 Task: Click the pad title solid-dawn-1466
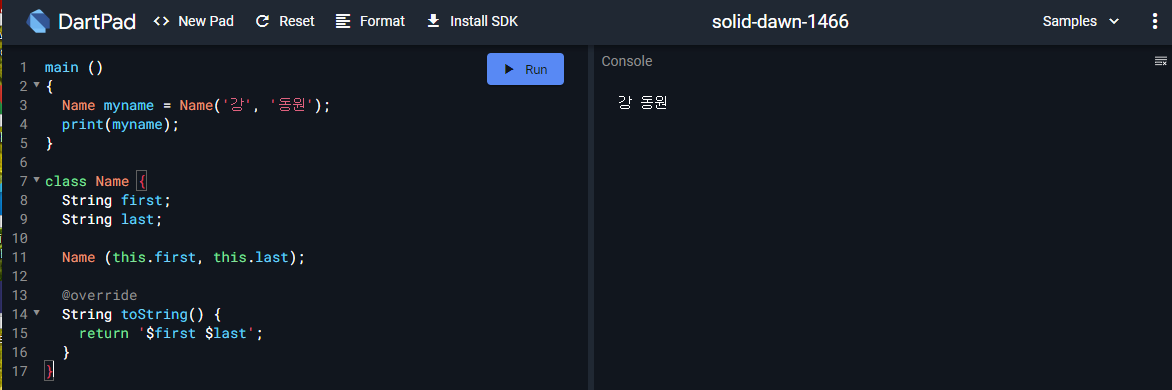pyautogui.click(x=780, y=22)
